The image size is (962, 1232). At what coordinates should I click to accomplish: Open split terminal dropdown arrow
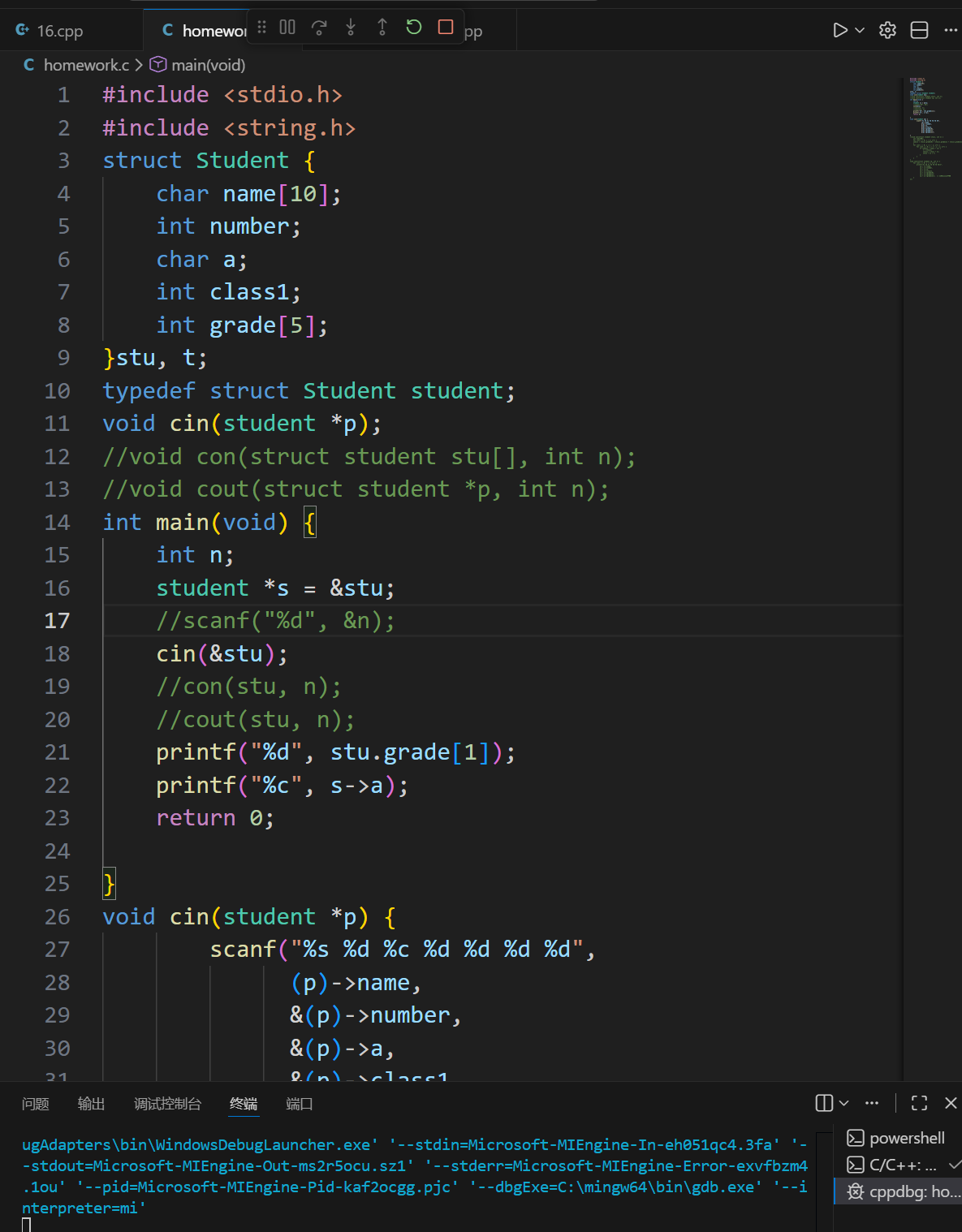click(844, 1103)
